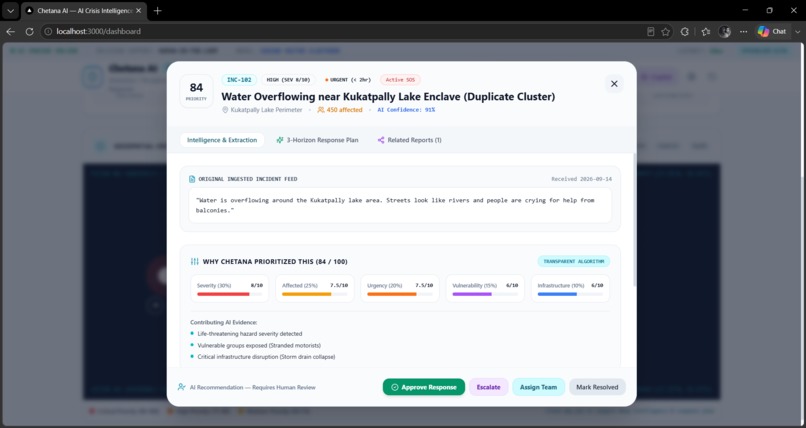The width and height of the screenshot is (806, 428).
Task: Click the Mark Resolved button
Action: [597, 387]
